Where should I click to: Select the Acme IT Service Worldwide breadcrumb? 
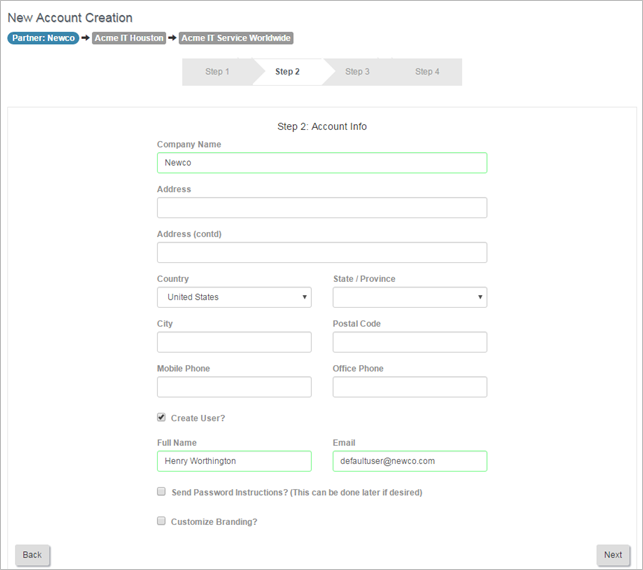click(x=236, y=38)
